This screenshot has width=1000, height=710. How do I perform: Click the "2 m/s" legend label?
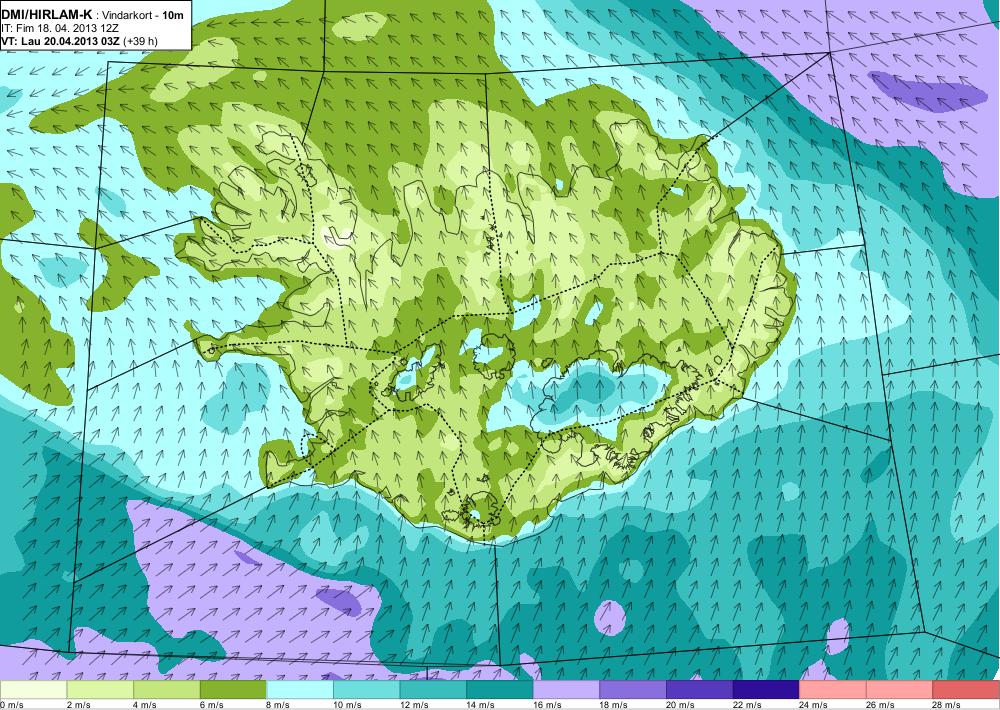[x=78, y=705]
